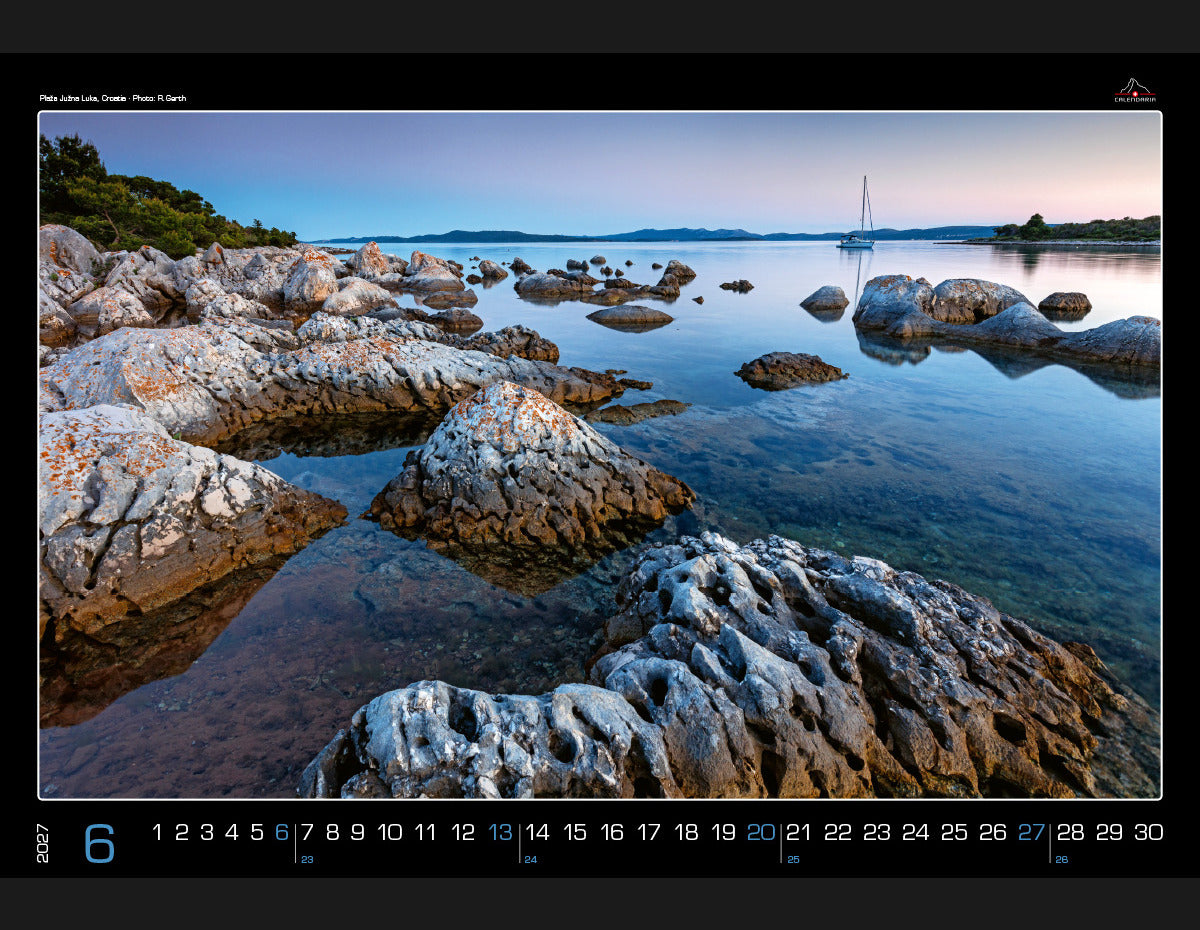Select day 10 in the calendar strip
1200x930 pixels.
tap(390, 832)
